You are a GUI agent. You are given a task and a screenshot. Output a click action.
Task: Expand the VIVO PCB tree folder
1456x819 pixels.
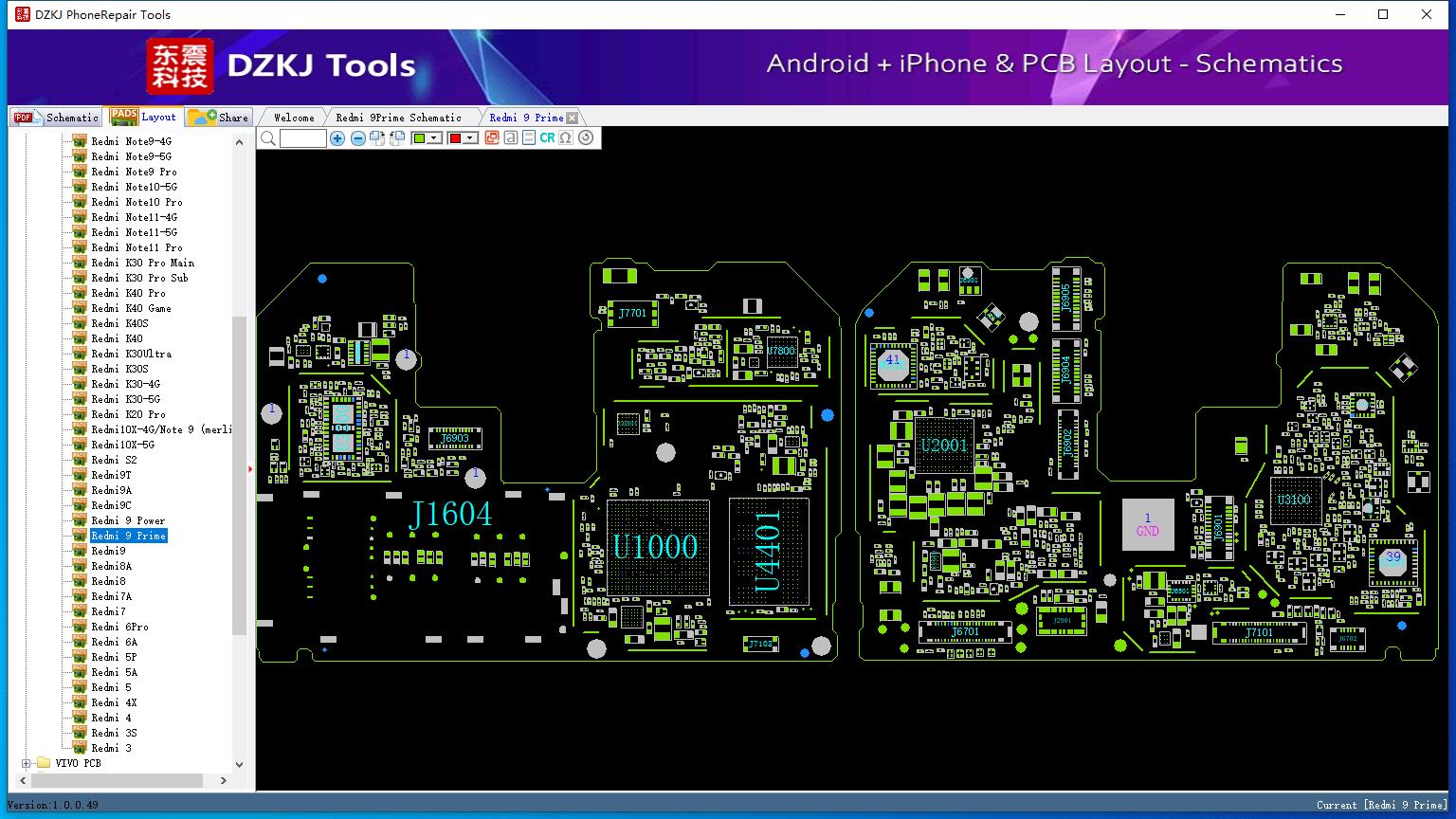26,763
